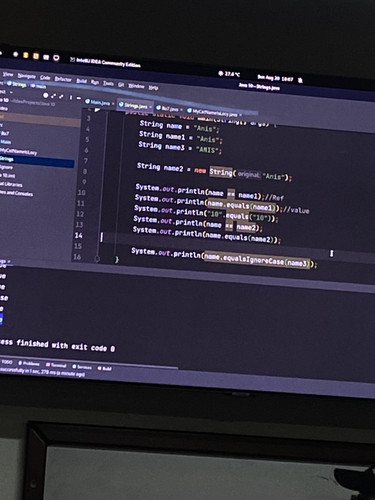This screenshot has height=500, width=375.
Task: Open the Run menu
Action: [95, 82]
